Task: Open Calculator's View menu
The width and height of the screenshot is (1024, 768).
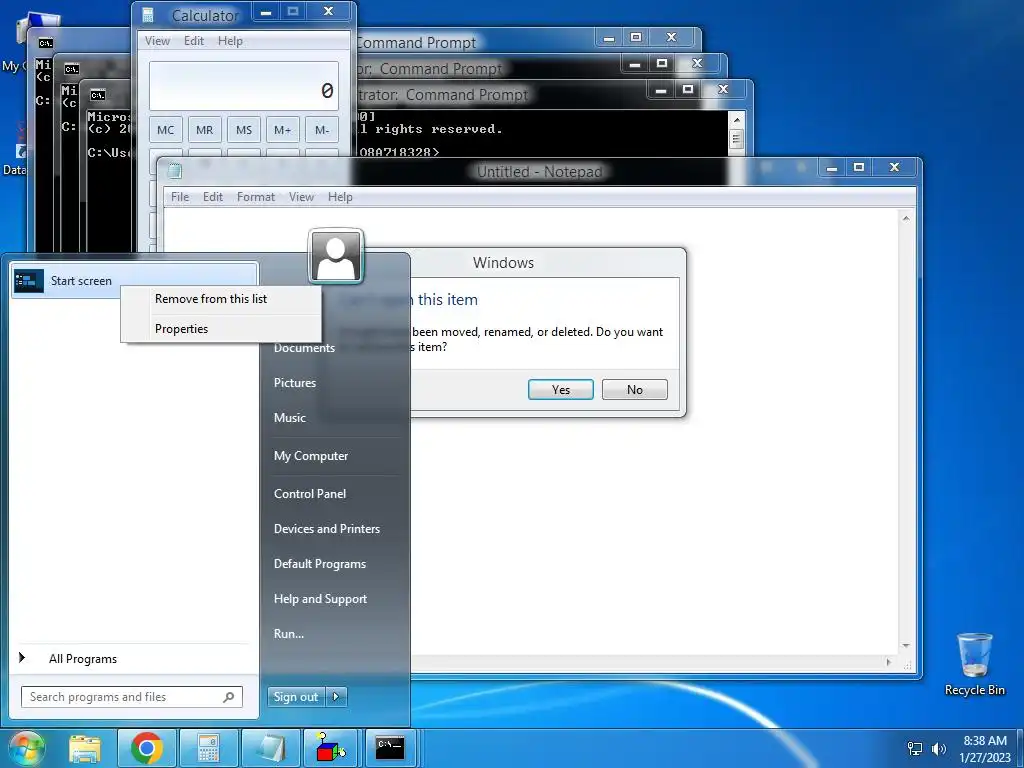Action: pos(157,40)
